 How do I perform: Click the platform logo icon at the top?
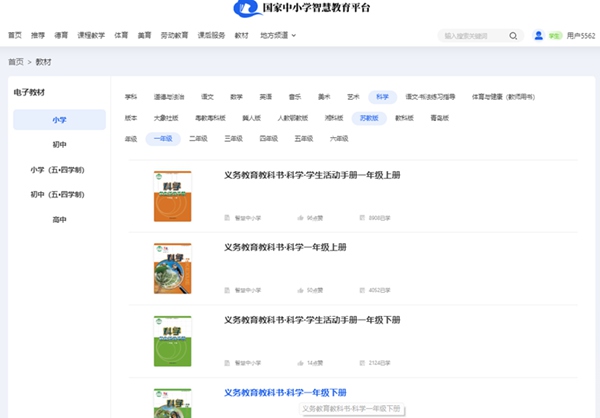(247, 8)
